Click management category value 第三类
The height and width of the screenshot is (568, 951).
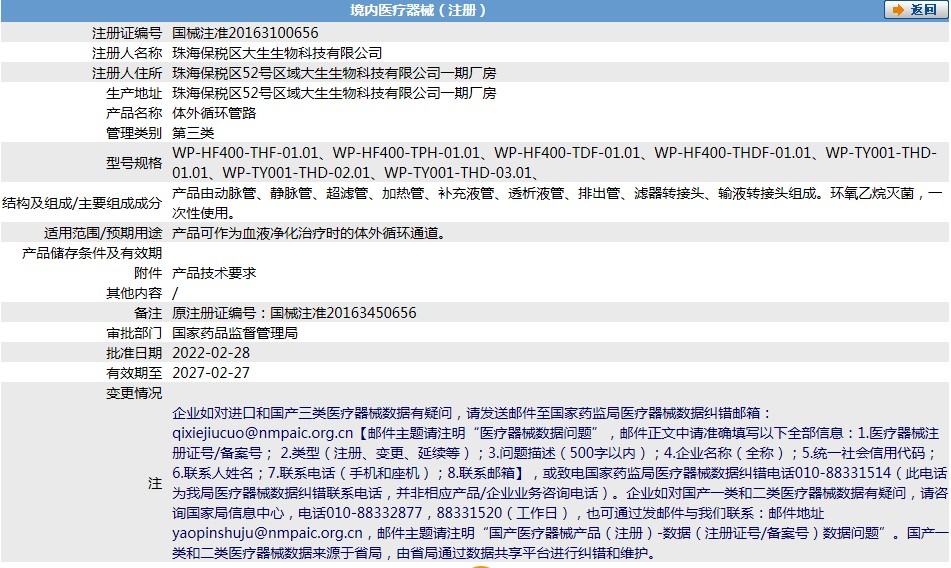coord(193,133)
